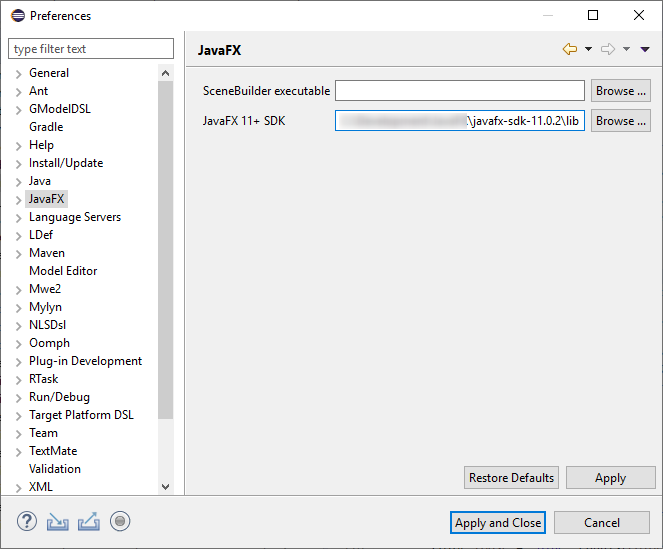Close the Preferences window
The image size is (663, 549).
[639, 15]
